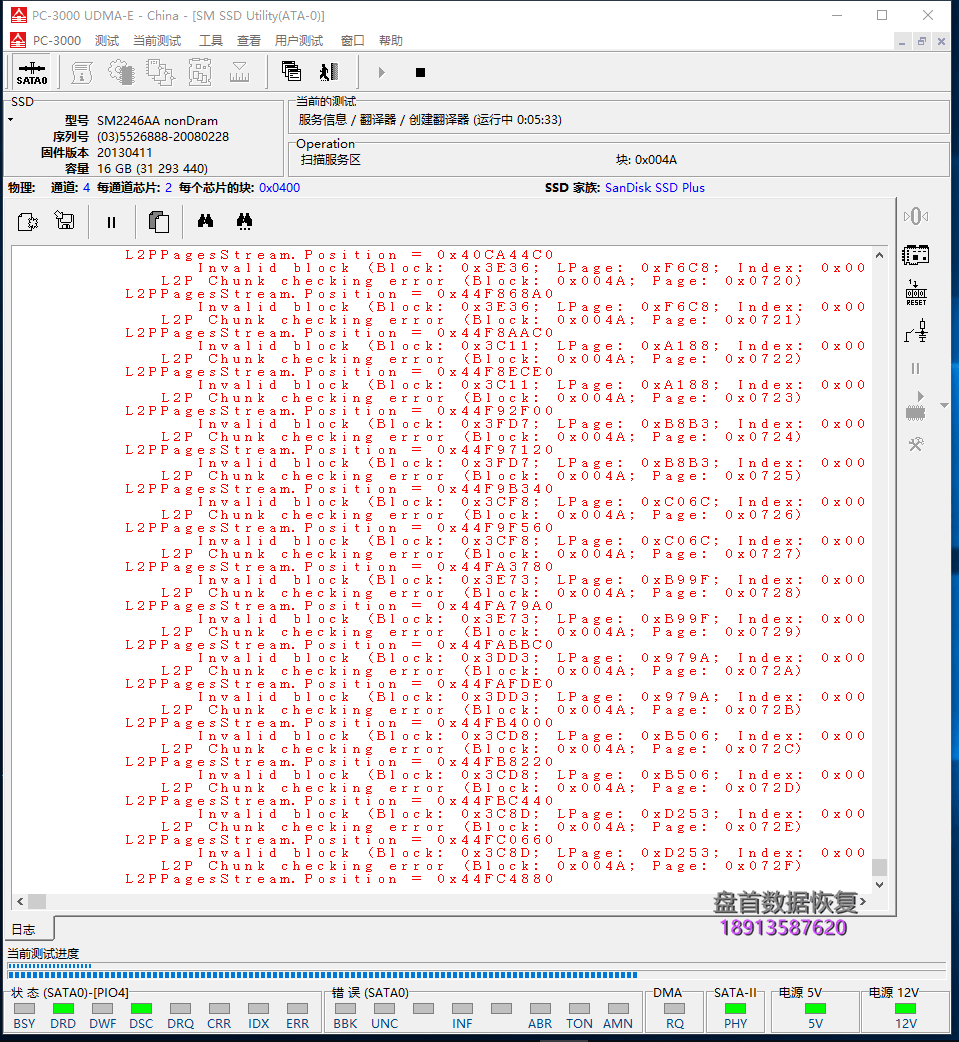Viewport: 959px width, 1042px height.
Task: Click the stop test button
Action: pos(420,72)
